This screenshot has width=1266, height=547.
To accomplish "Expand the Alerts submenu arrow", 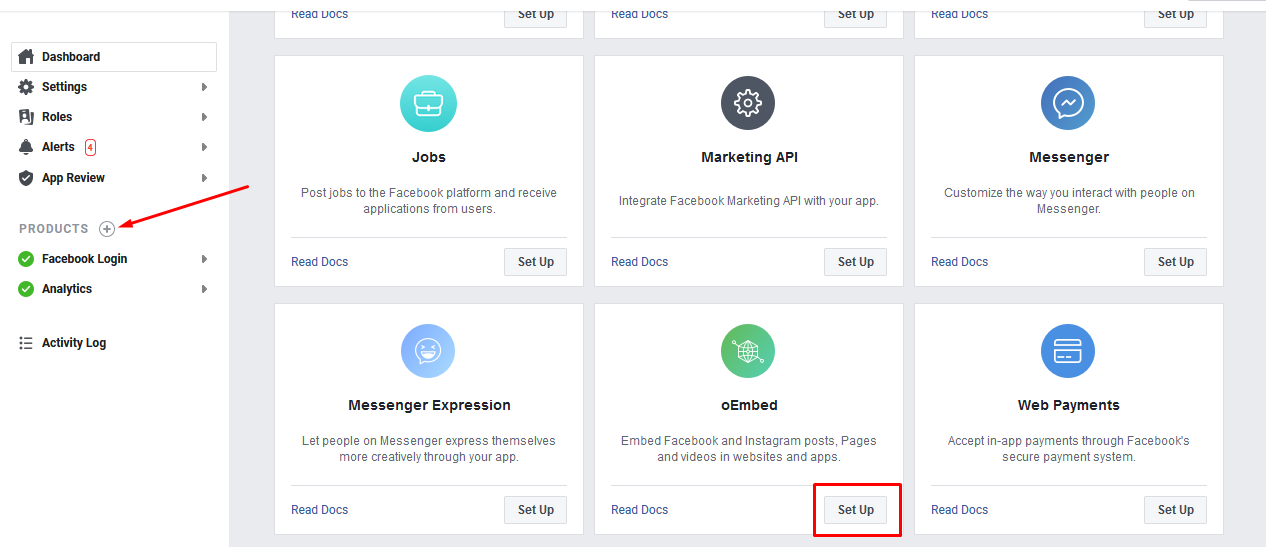I will (204, 147).
